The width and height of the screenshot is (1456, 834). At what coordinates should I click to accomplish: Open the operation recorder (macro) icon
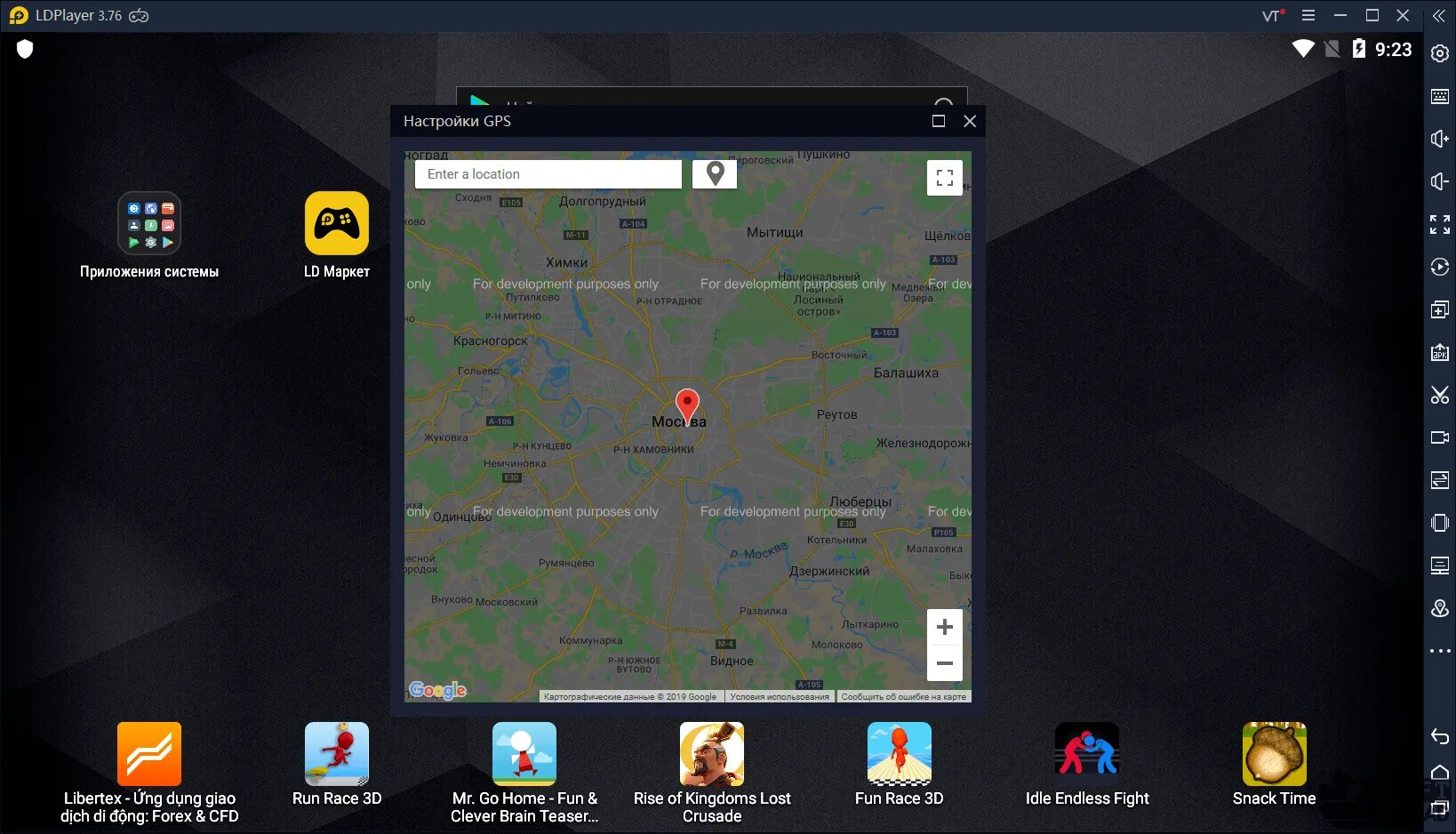coord(1440,267)
